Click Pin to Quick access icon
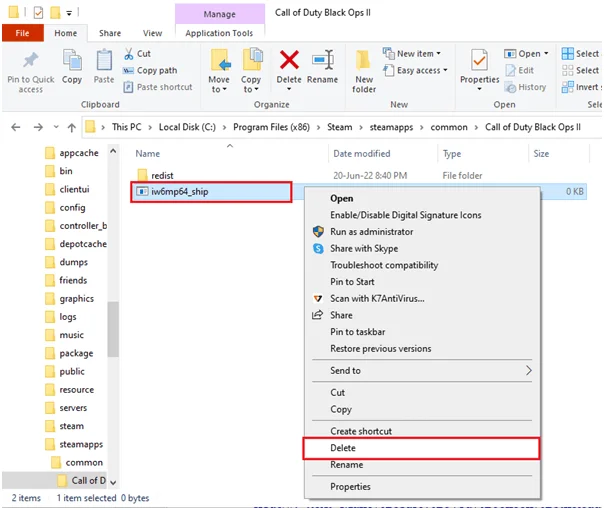Image resolution: width=604 pixels, height=510 pixels. pos(30,60)
